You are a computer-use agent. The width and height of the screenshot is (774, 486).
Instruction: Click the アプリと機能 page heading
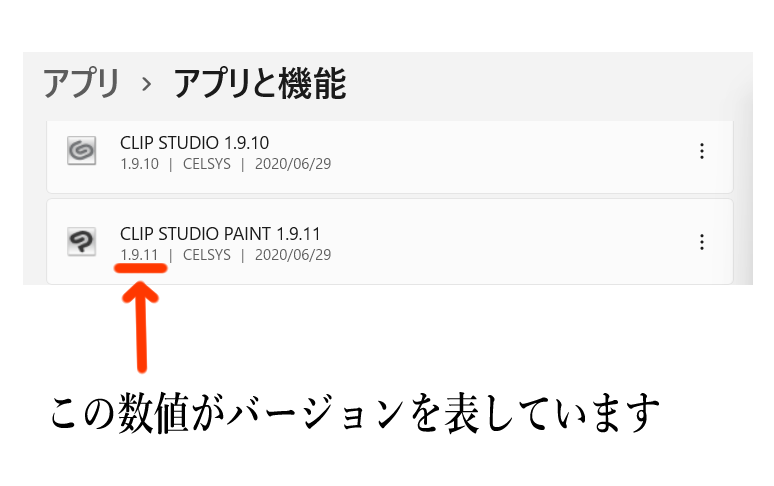coord(260,83)
